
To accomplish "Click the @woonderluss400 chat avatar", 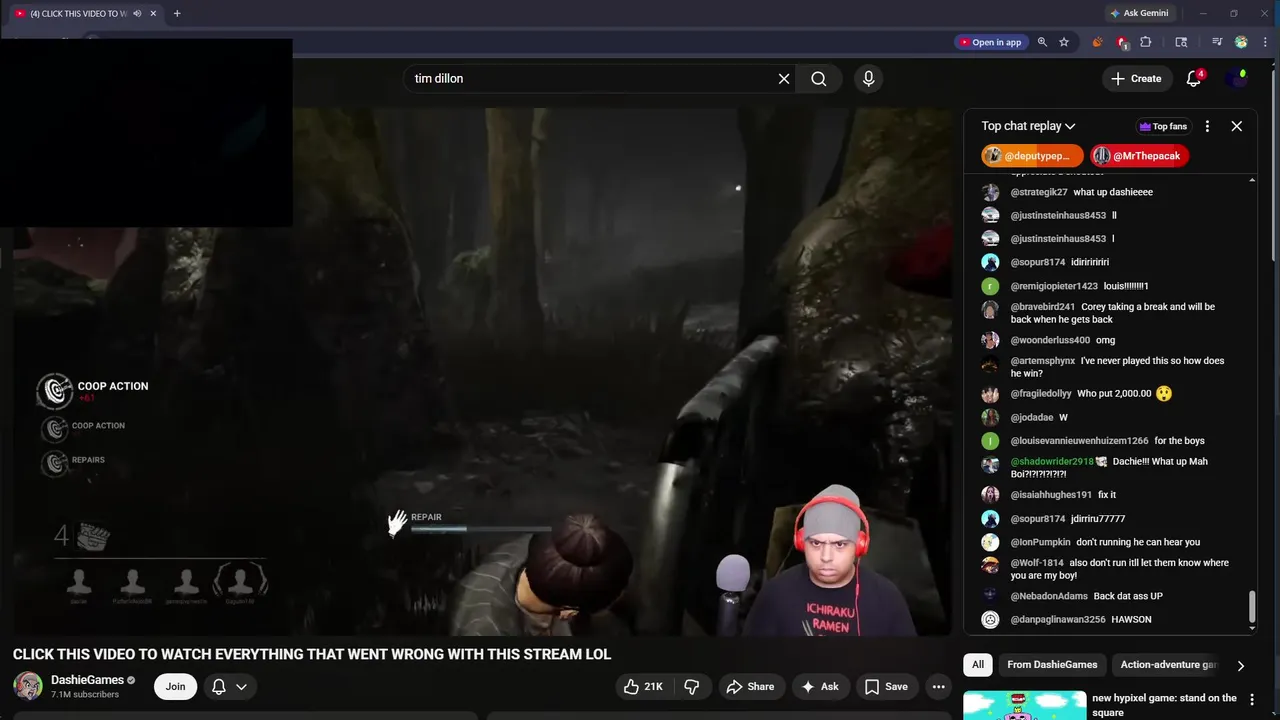I will (x=990, y=340).
